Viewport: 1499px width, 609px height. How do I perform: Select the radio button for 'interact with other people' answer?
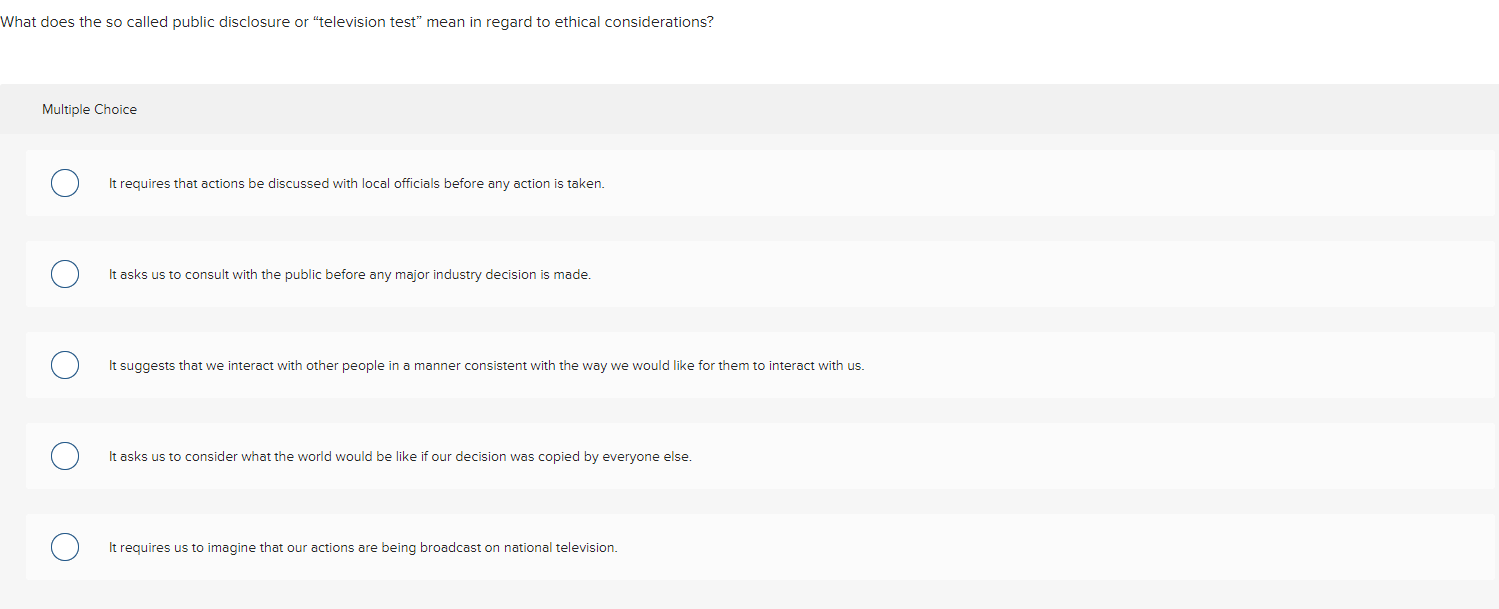tap(64, 364)
